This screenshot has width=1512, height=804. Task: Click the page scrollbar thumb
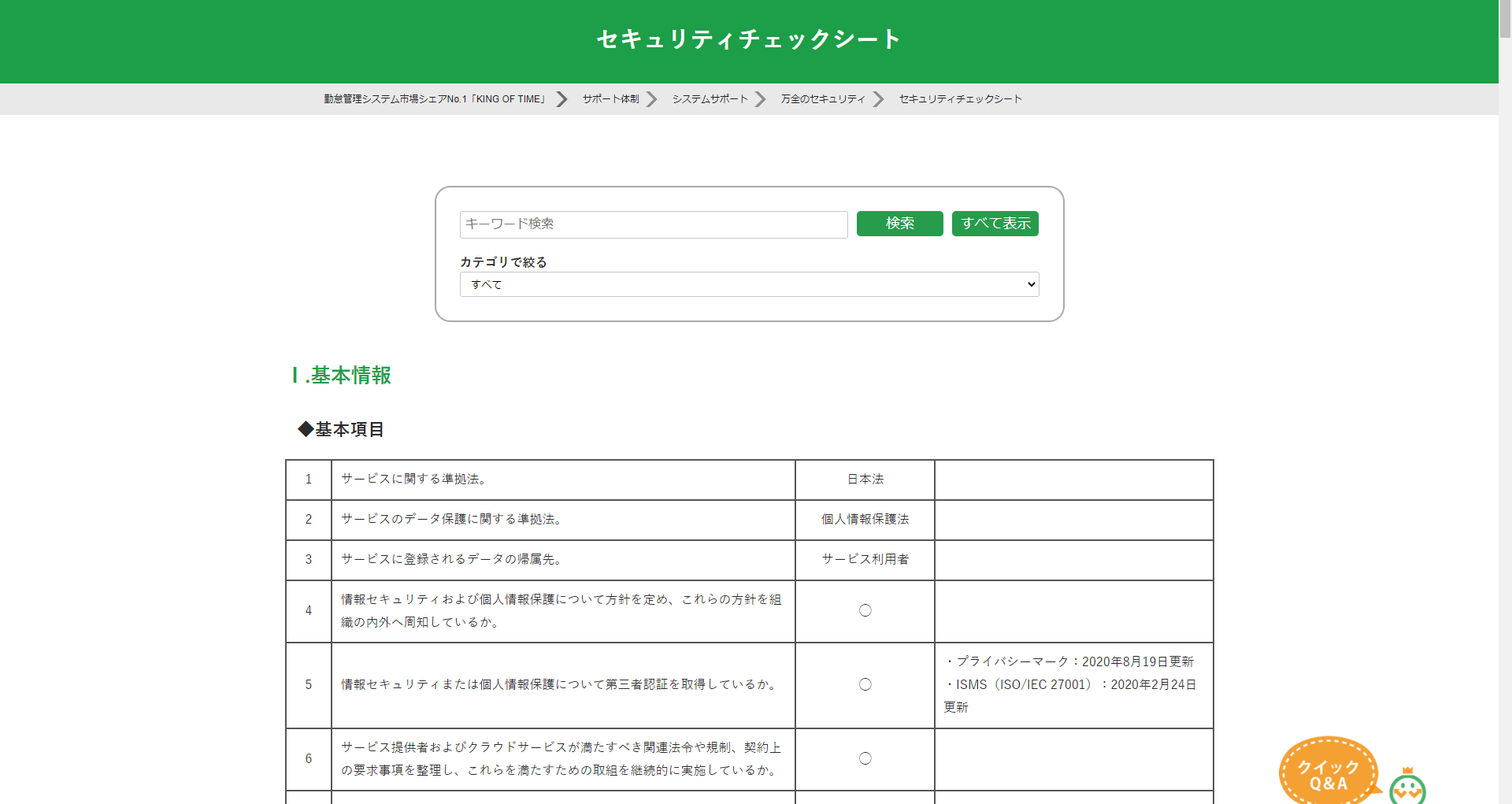[x=1505, y=19]
